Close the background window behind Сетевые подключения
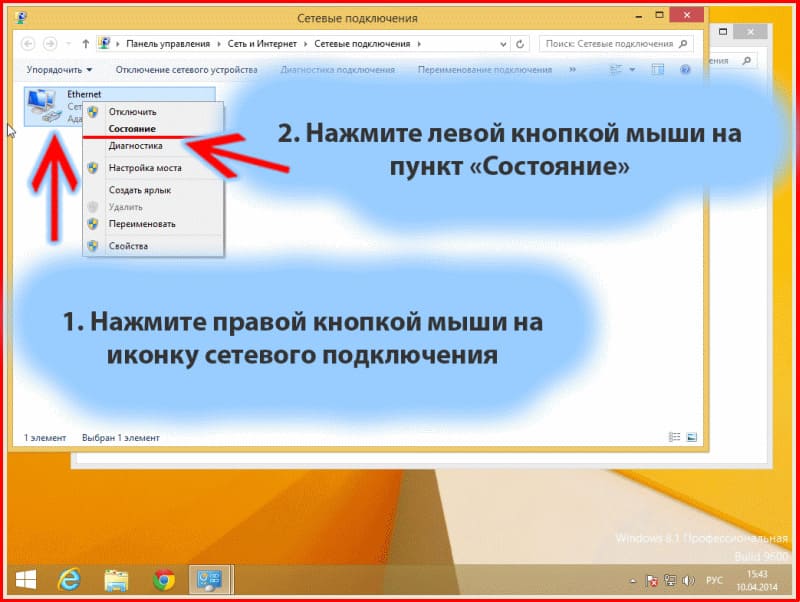Viewport: 800px width, 602px height. tap(751, 32)
